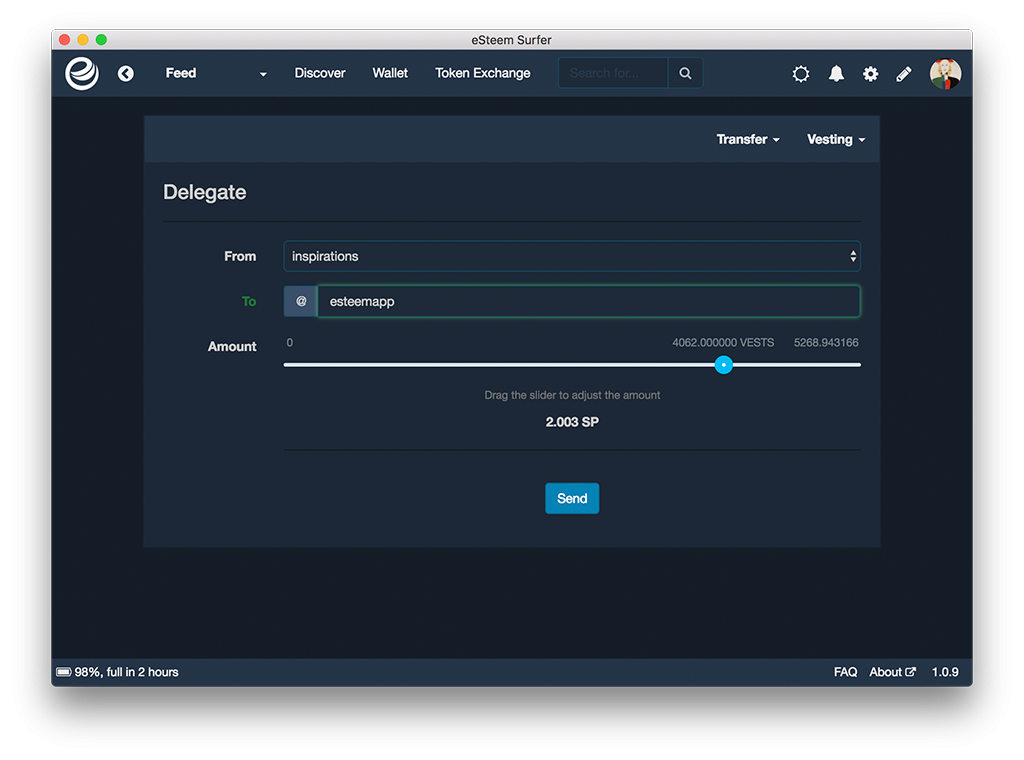1024x760 pixels.
Task: Open the FAQ link
Action: (x=845, y=672)
